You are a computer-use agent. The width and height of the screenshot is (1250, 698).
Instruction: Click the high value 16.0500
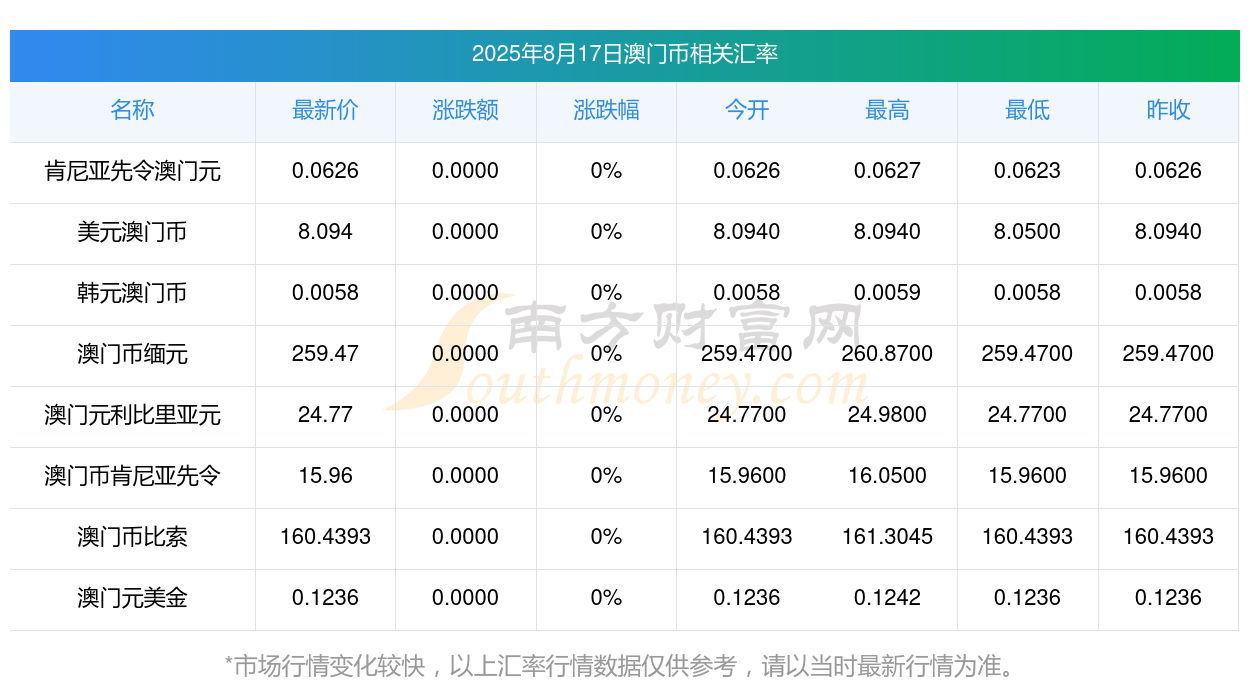[887, 476]
